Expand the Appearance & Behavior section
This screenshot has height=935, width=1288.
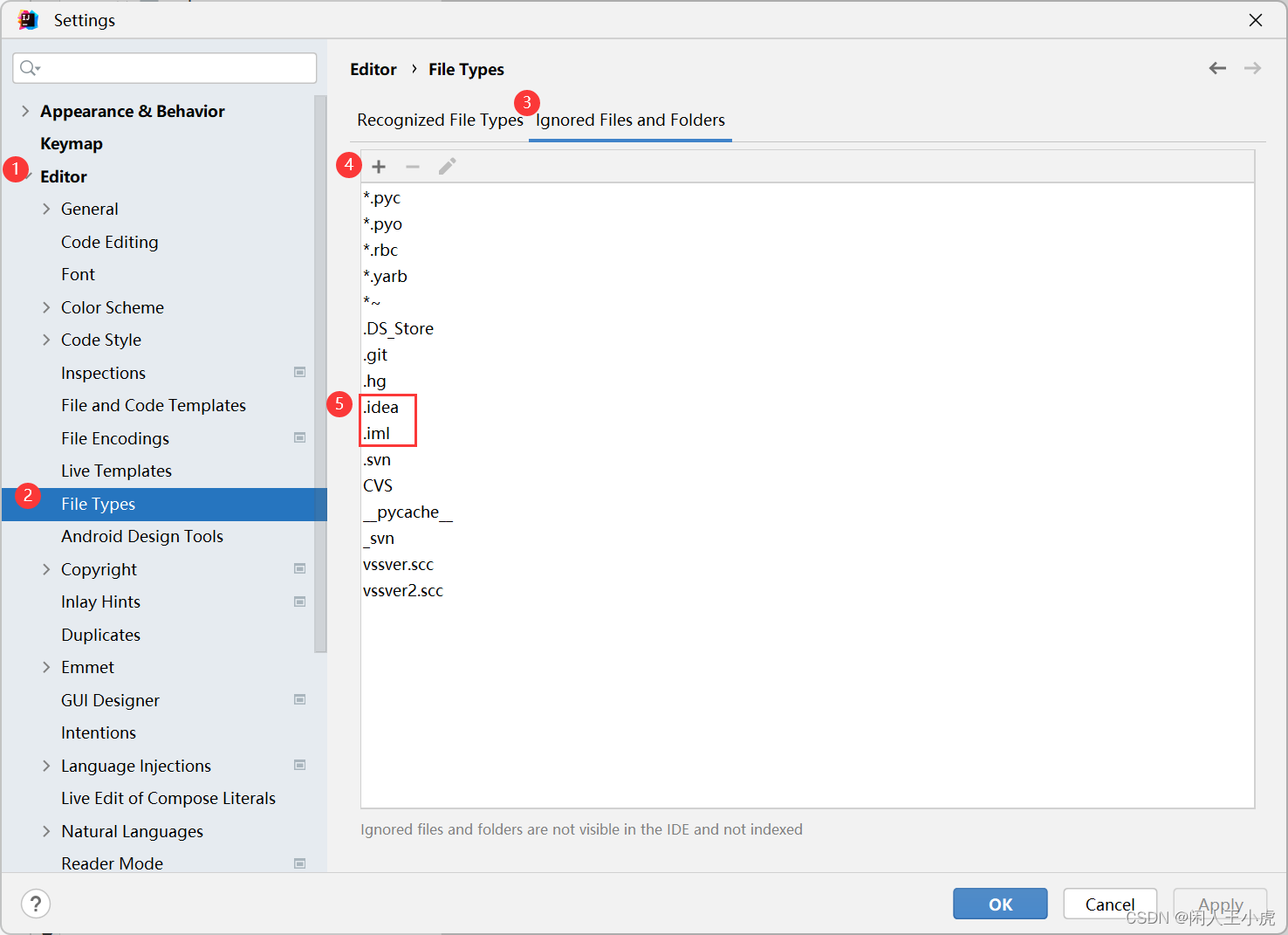click(x=25, y=111)
